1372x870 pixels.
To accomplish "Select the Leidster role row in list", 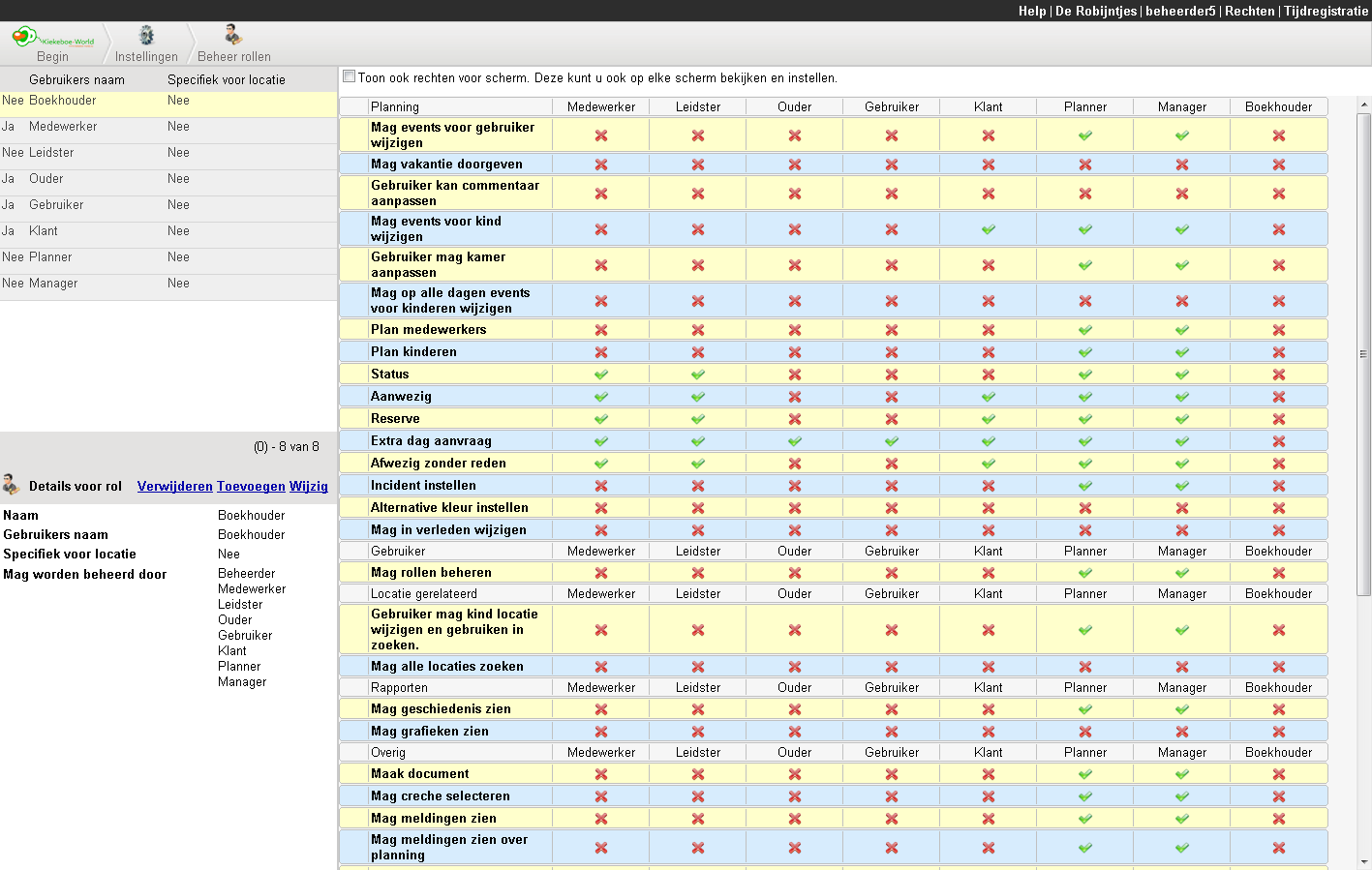I will [51, 153].
